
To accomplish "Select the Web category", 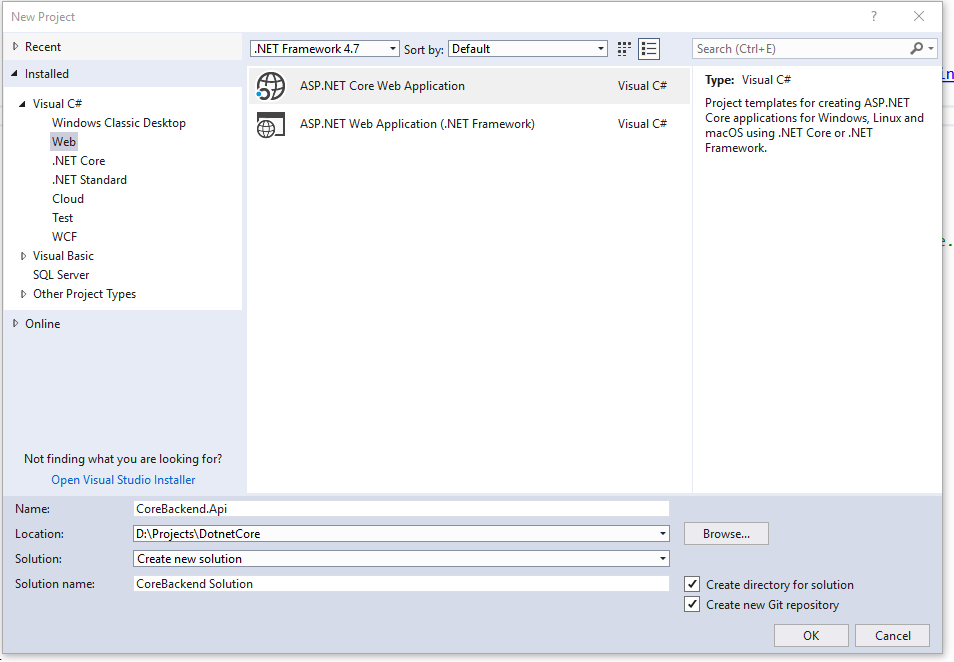I will (64, 142).
